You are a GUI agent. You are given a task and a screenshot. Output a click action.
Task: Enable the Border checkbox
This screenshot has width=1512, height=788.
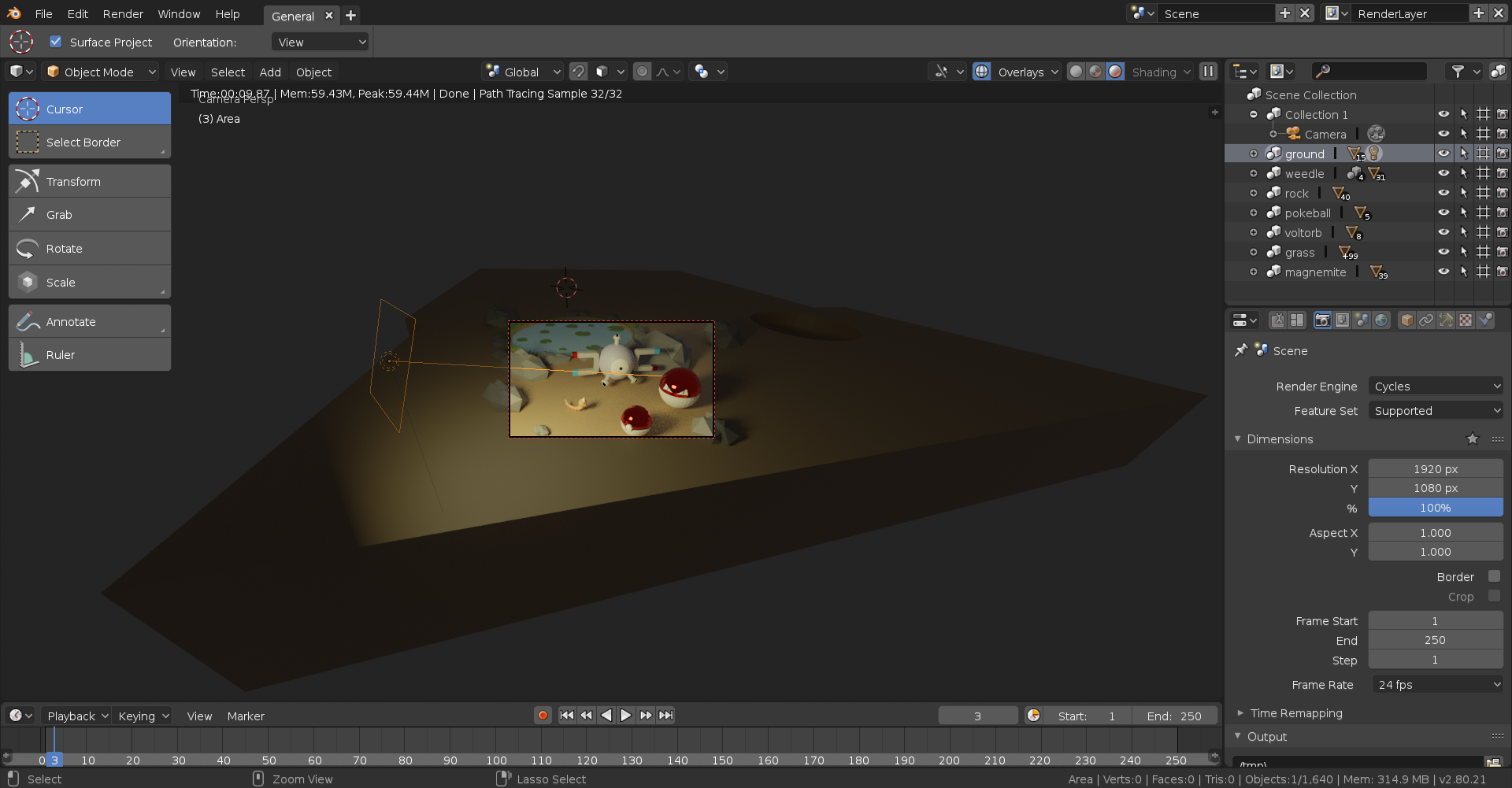1494,576
